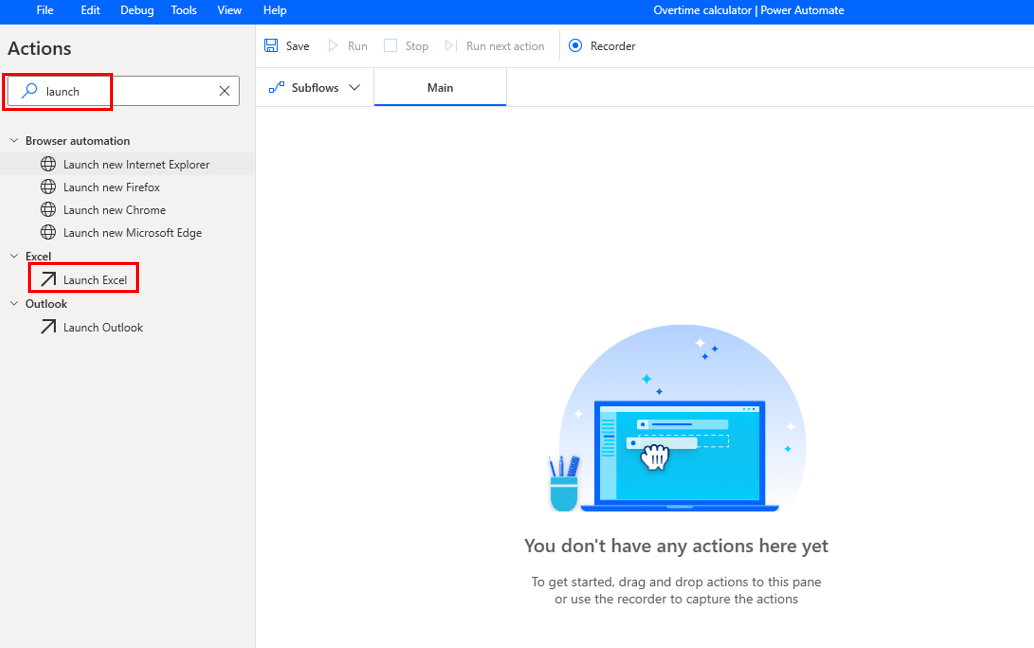1034x648 pixels.
Task: Click the Subflows label
Action: (x=315, y=88)
